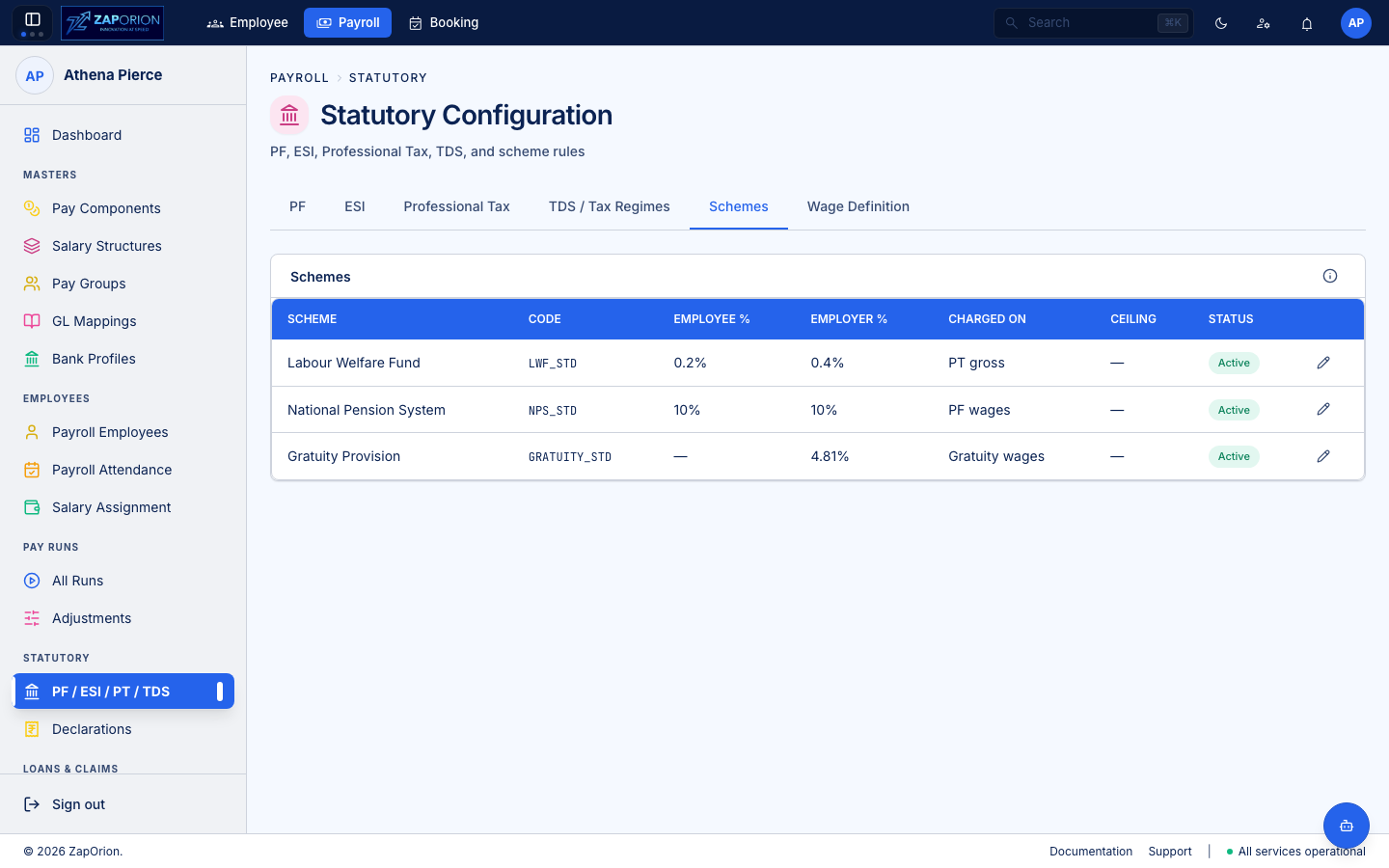Open notifications bell

[1307, 23]
